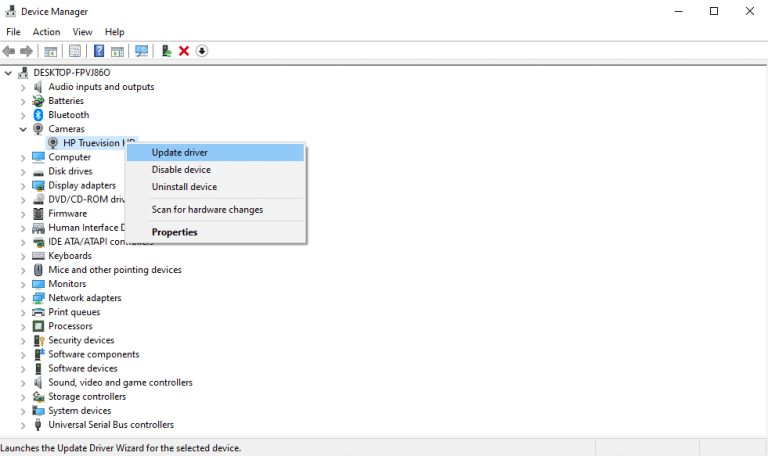Expand Sound, video and game controllers chevron

[x=23, y=383]
